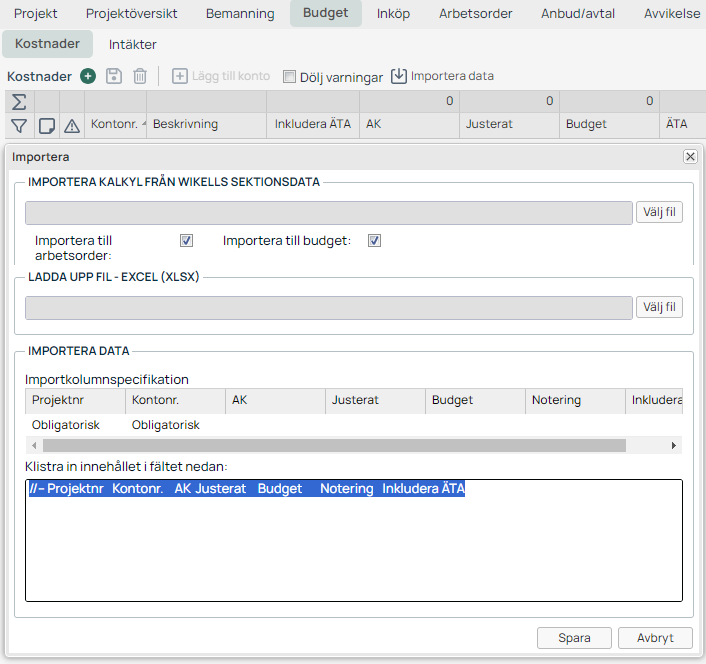Screen dimensions: 706x664
Task: Open the Avvikelse tab
Action: coord(672,14)
